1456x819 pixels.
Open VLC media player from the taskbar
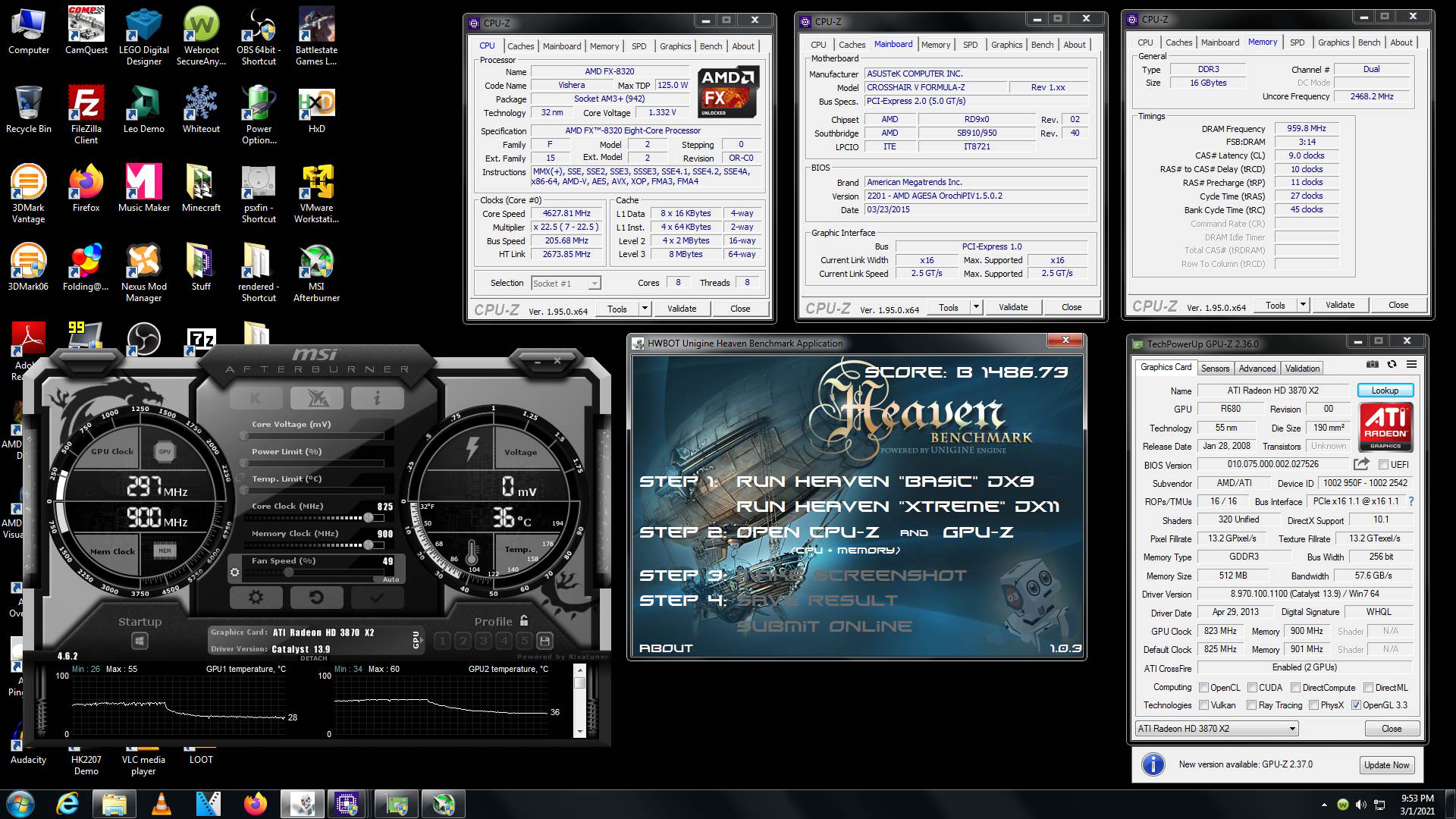click(162, 803)
